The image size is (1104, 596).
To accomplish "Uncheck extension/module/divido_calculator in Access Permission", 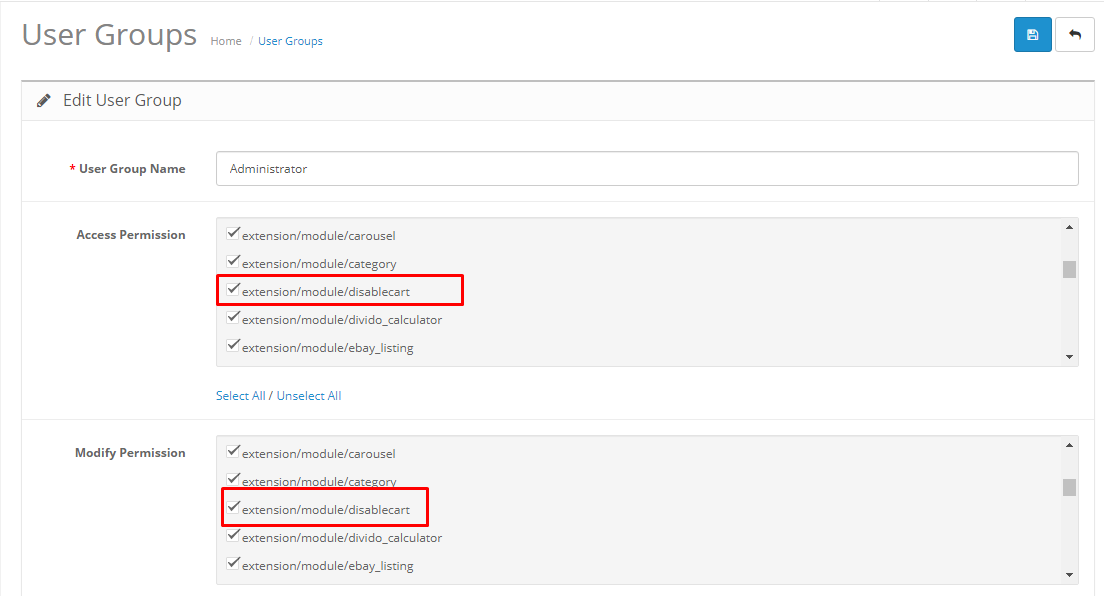I will click(233, 318).
